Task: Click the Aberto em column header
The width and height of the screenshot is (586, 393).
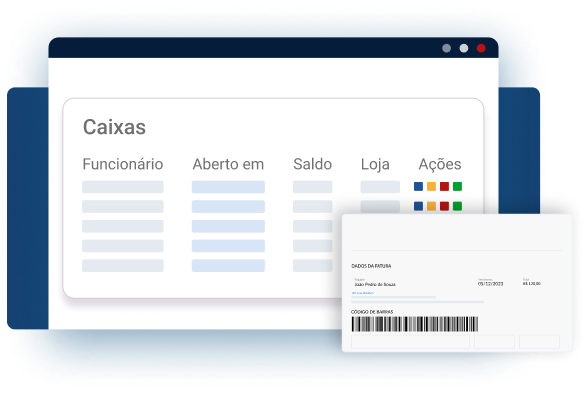Action: point(228,164)
